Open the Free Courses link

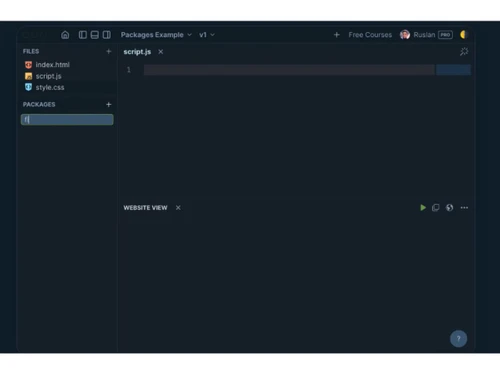click(x=370, y=35)
